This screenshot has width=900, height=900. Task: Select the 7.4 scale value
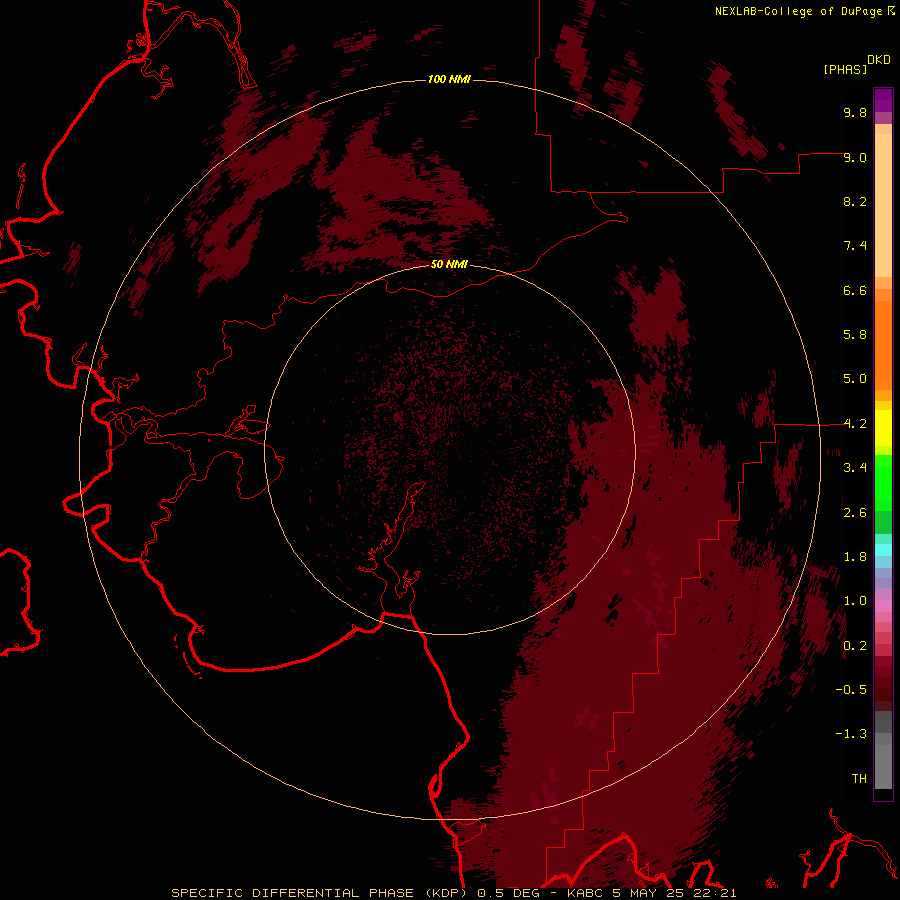pyautogui.click(x=855, y=246)
